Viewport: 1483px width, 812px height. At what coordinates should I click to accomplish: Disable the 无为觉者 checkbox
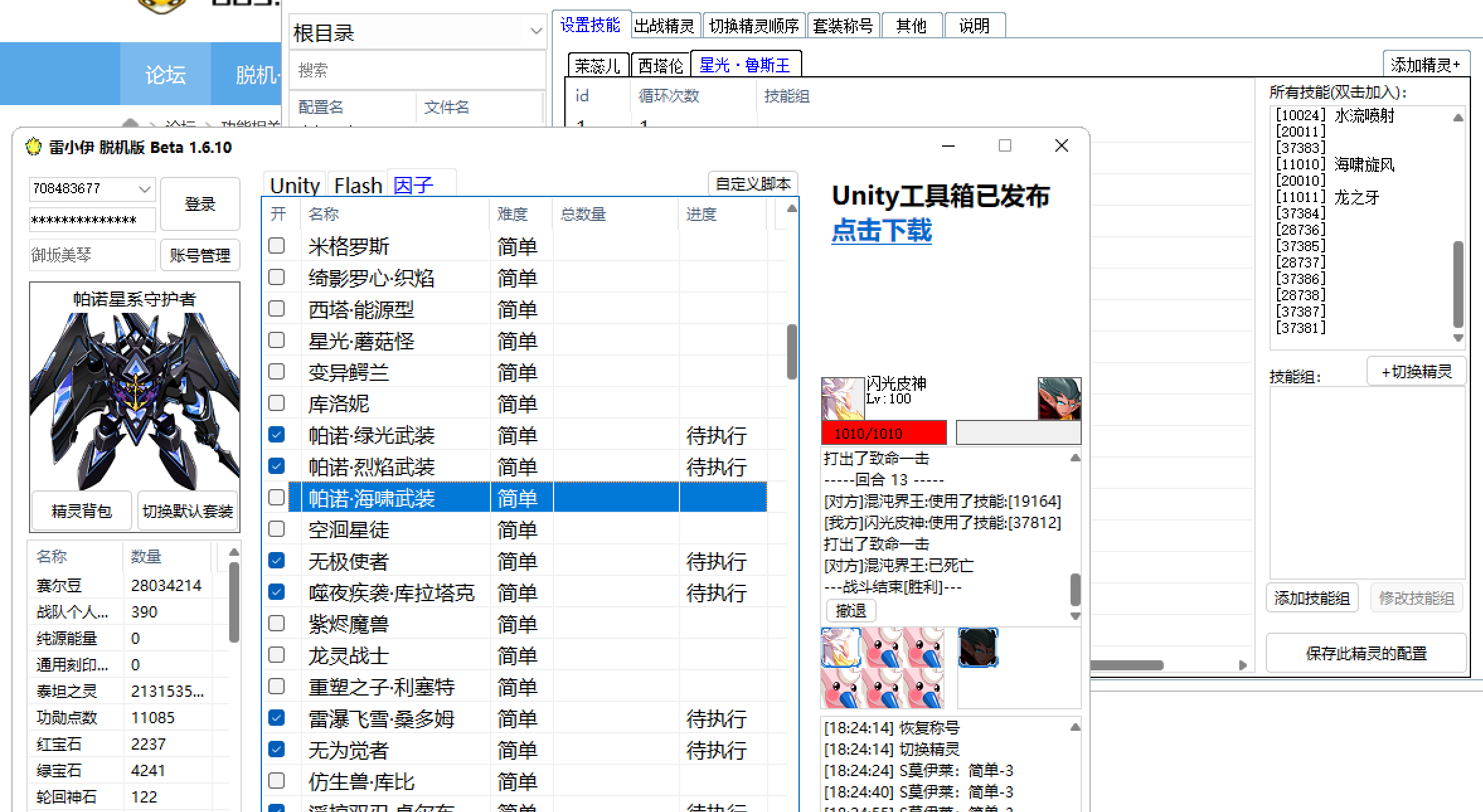pyautogui.click(x=276, y=750)
